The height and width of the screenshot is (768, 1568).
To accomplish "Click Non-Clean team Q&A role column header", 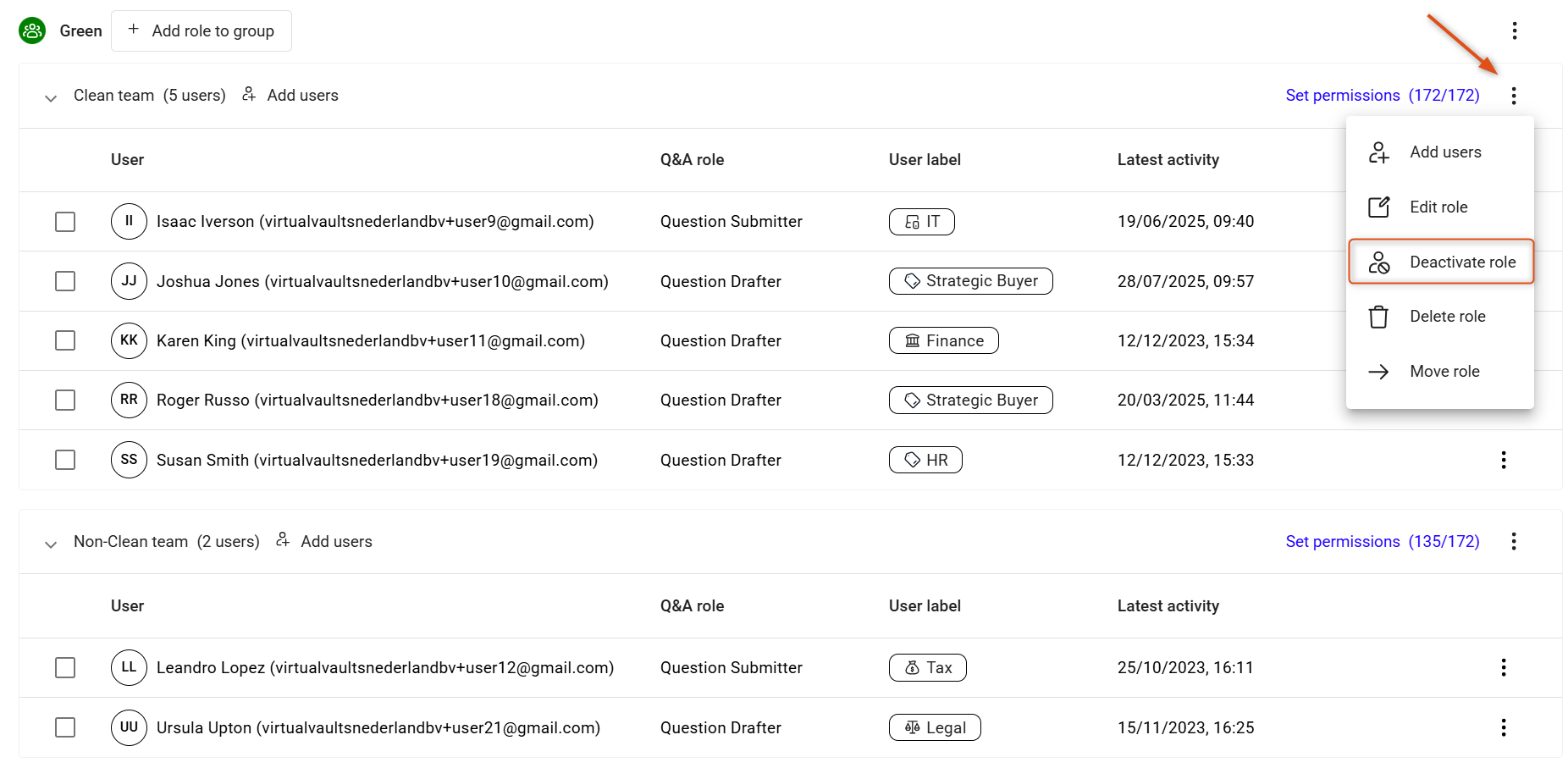I will point(692,606).
